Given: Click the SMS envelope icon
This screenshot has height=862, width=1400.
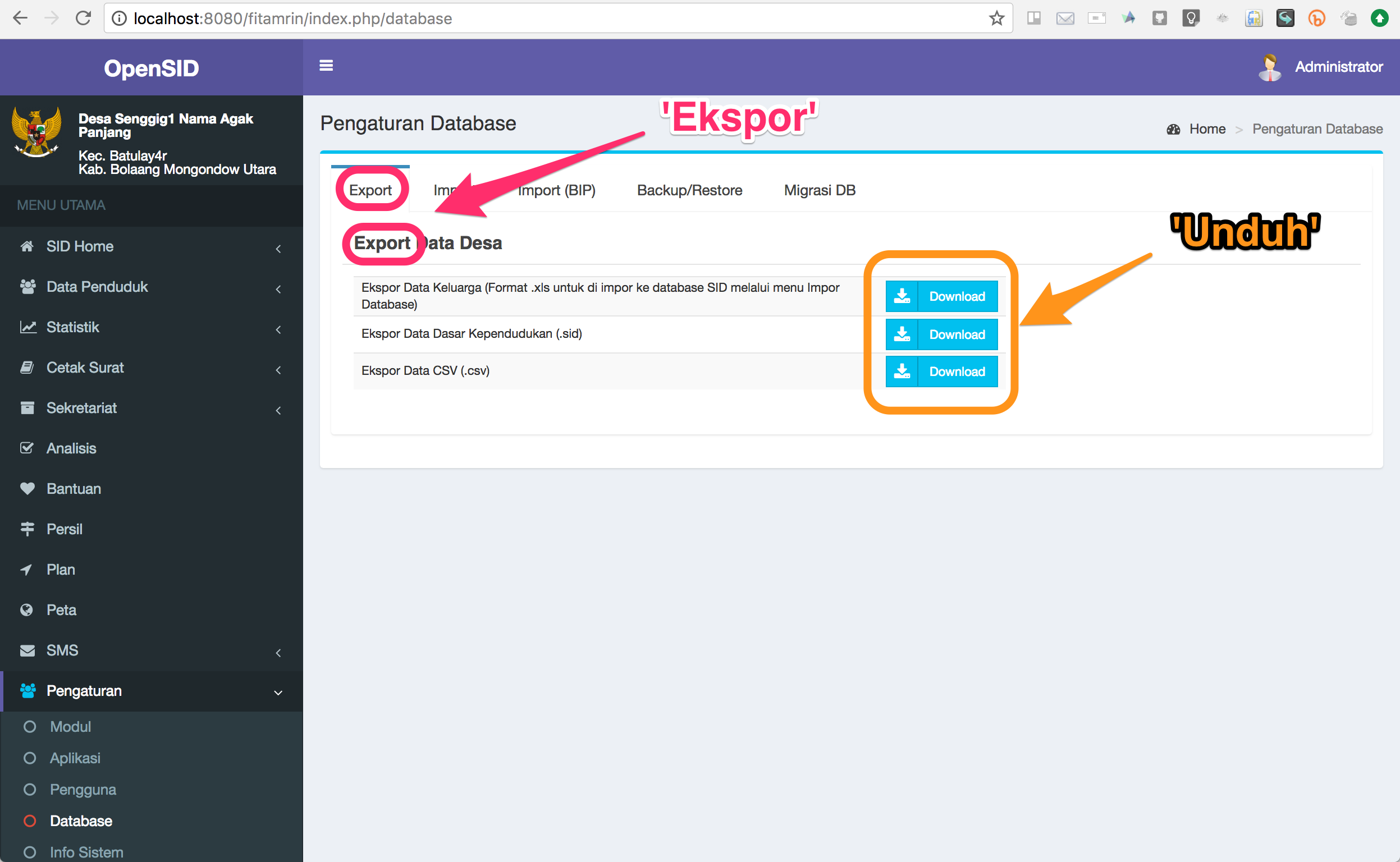Looking at the screenshot, I should click(27, 650).
